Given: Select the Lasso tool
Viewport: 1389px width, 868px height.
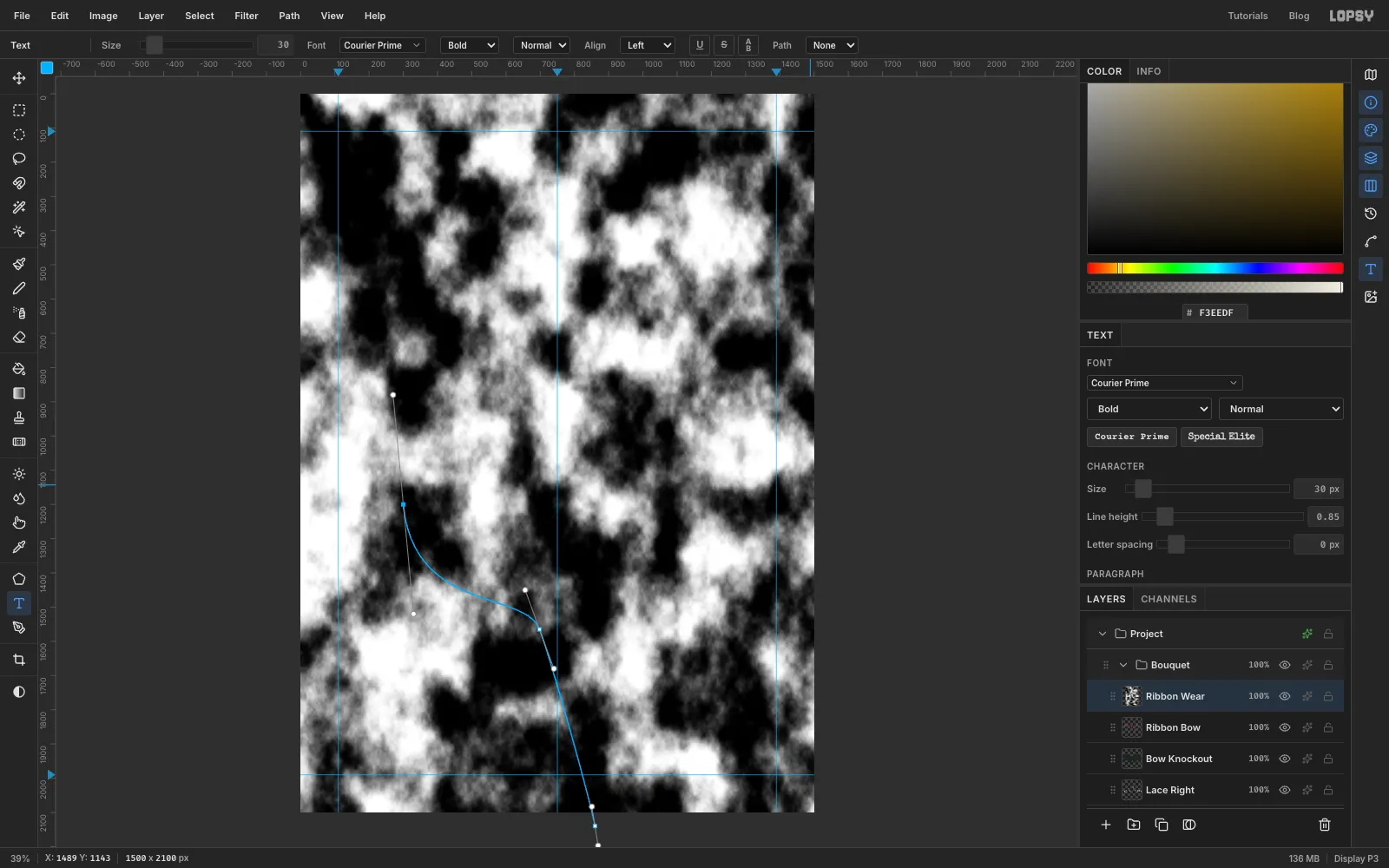Looking at the screenshot, I should [19, 159].
